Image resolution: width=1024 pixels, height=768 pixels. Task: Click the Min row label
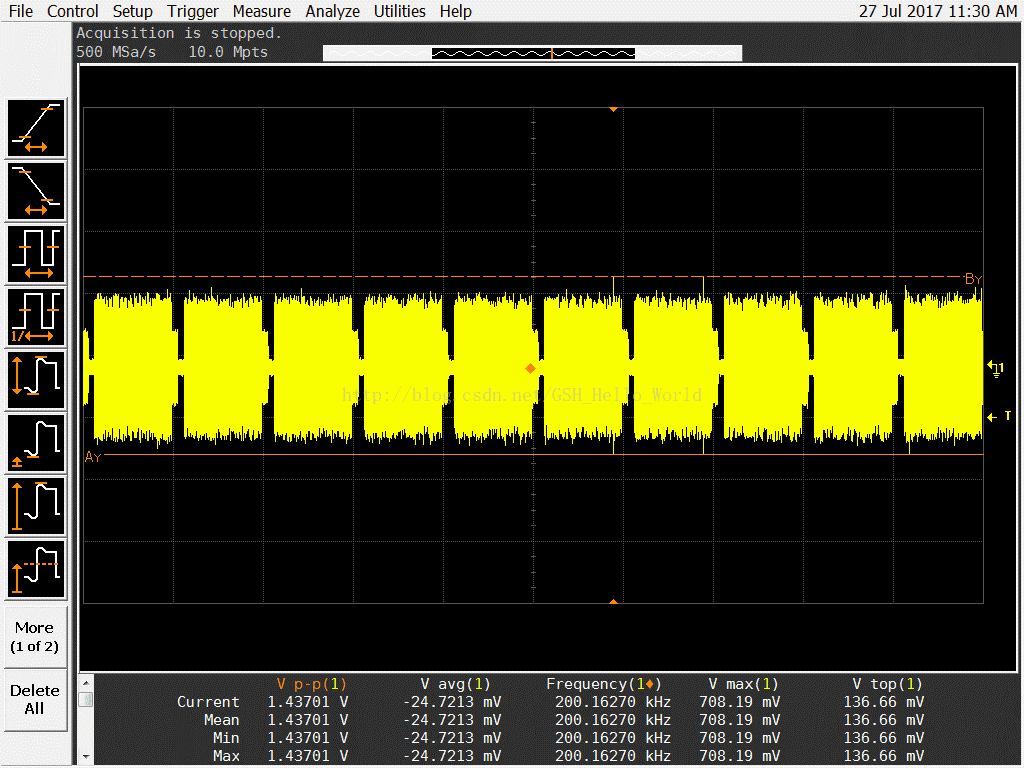(226, 738)
